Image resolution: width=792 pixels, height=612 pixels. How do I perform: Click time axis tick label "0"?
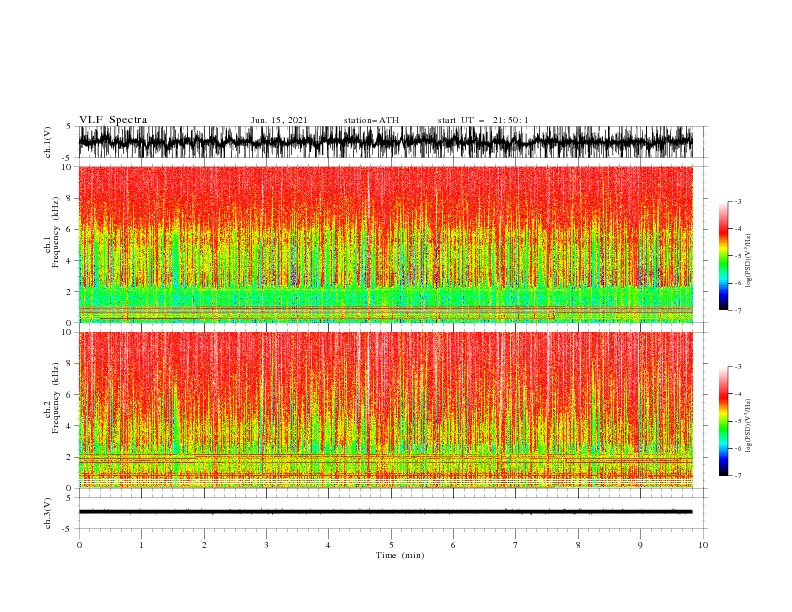[x=79, y=545]
